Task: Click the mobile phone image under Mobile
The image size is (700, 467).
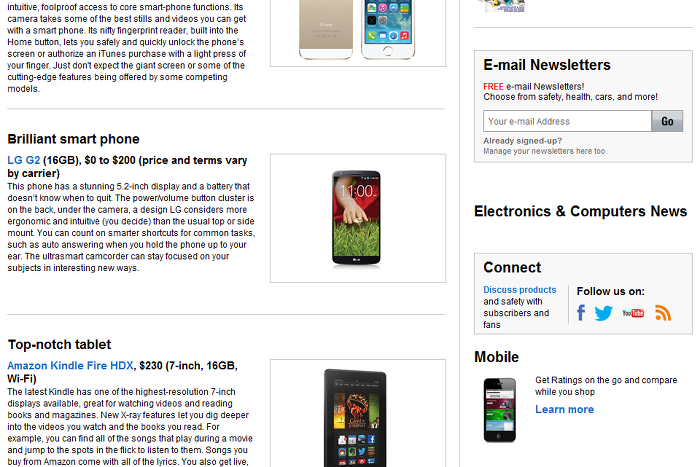Action: 500,410
